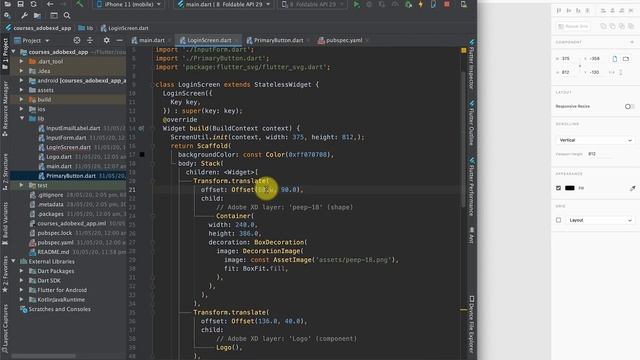Viewport: 640px width, 360px height.
Task: Expand the build folder
Action: click(22, 99)
